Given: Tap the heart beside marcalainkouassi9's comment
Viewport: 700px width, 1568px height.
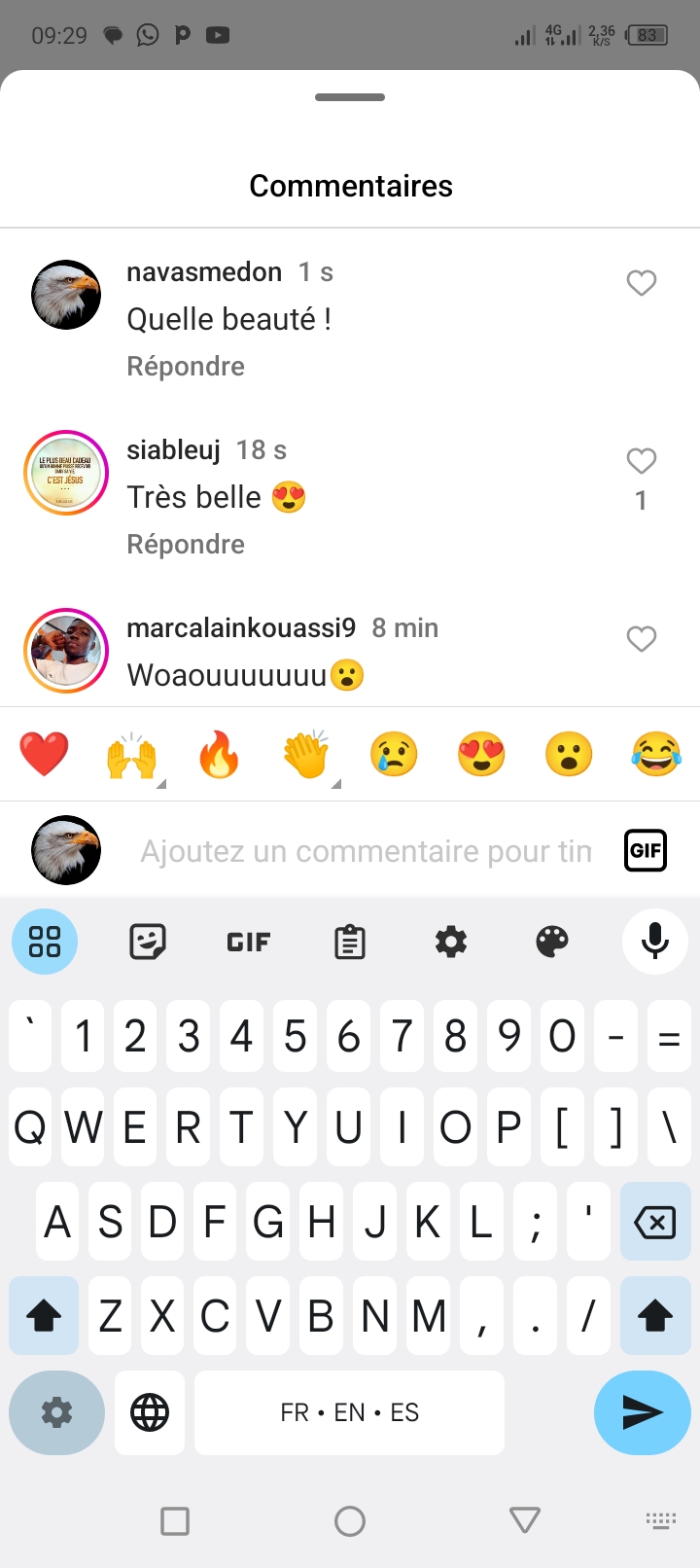Looking at the screenshot, I should [641, 639].
